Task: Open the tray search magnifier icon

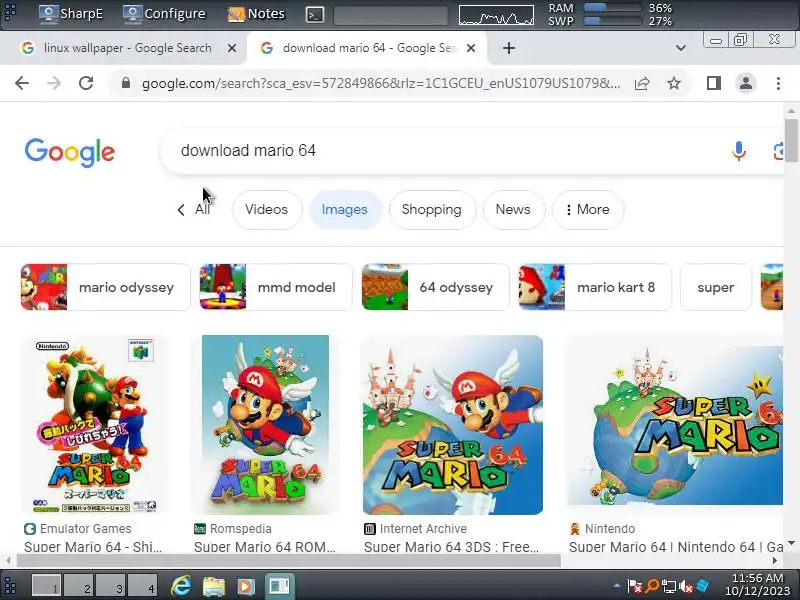Action: click(x=652, y=586)
